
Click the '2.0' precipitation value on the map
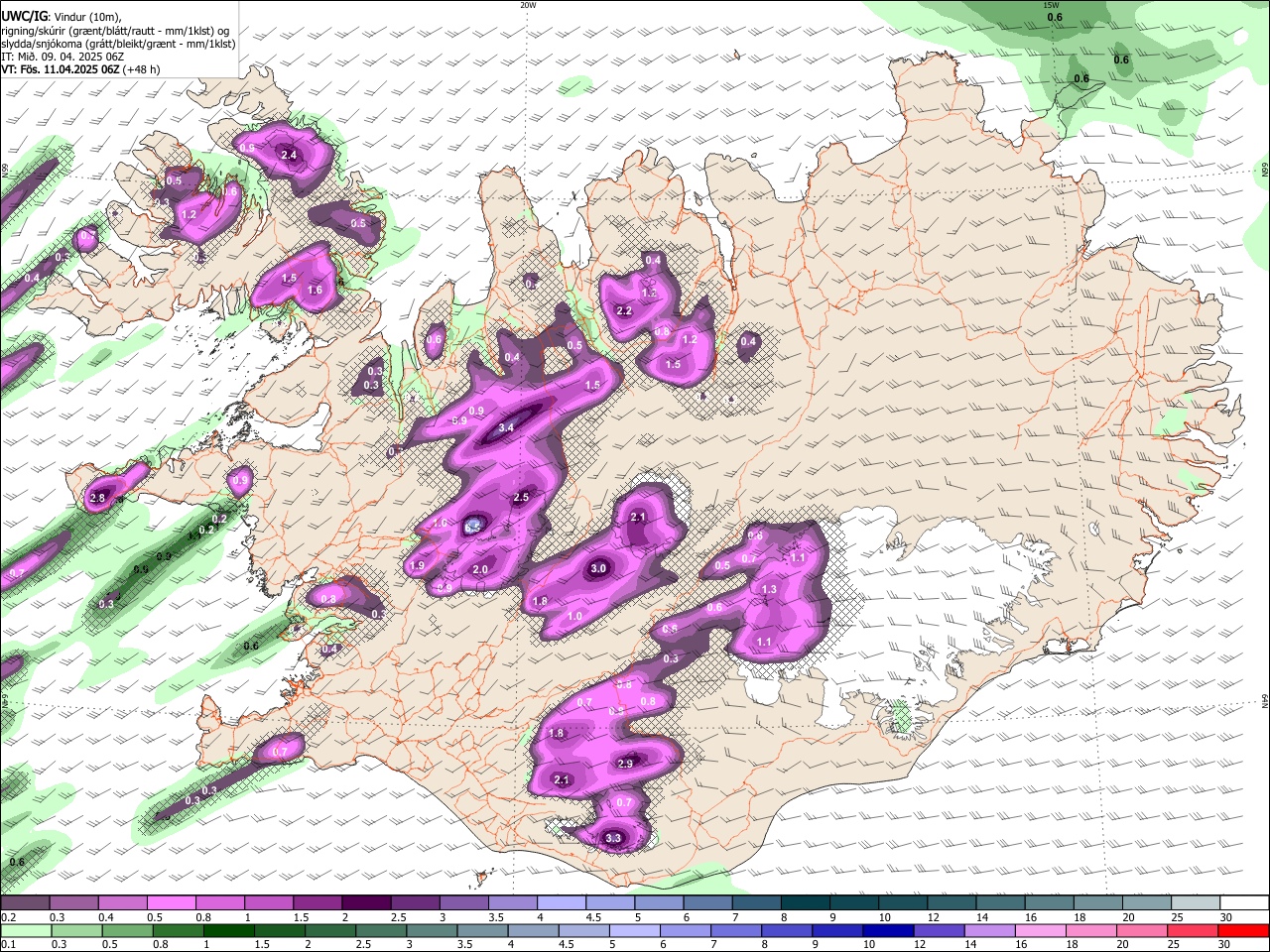(x=480, y=570)
